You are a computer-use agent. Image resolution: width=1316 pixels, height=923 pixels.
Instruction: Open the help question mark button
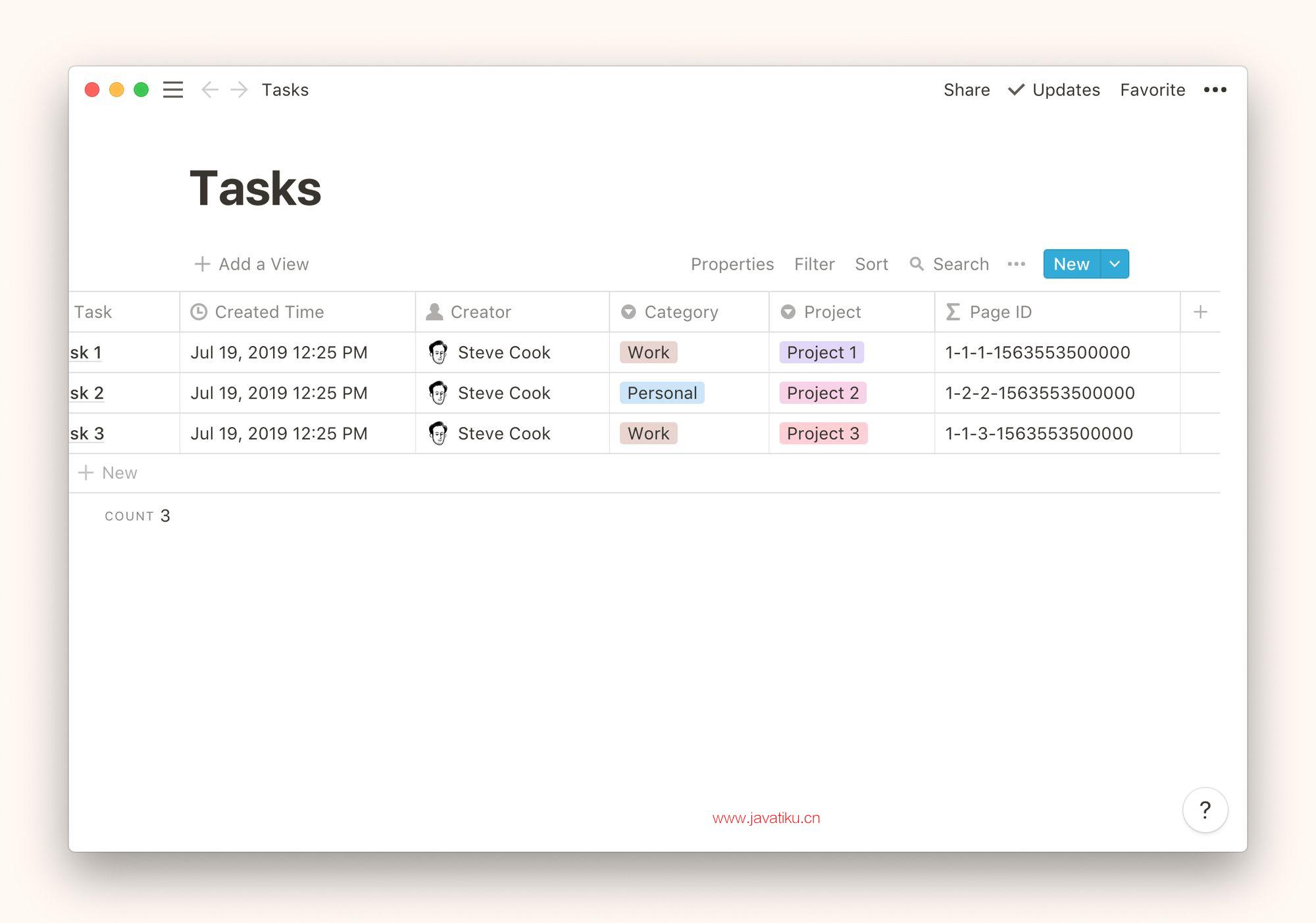point(1205,809)
